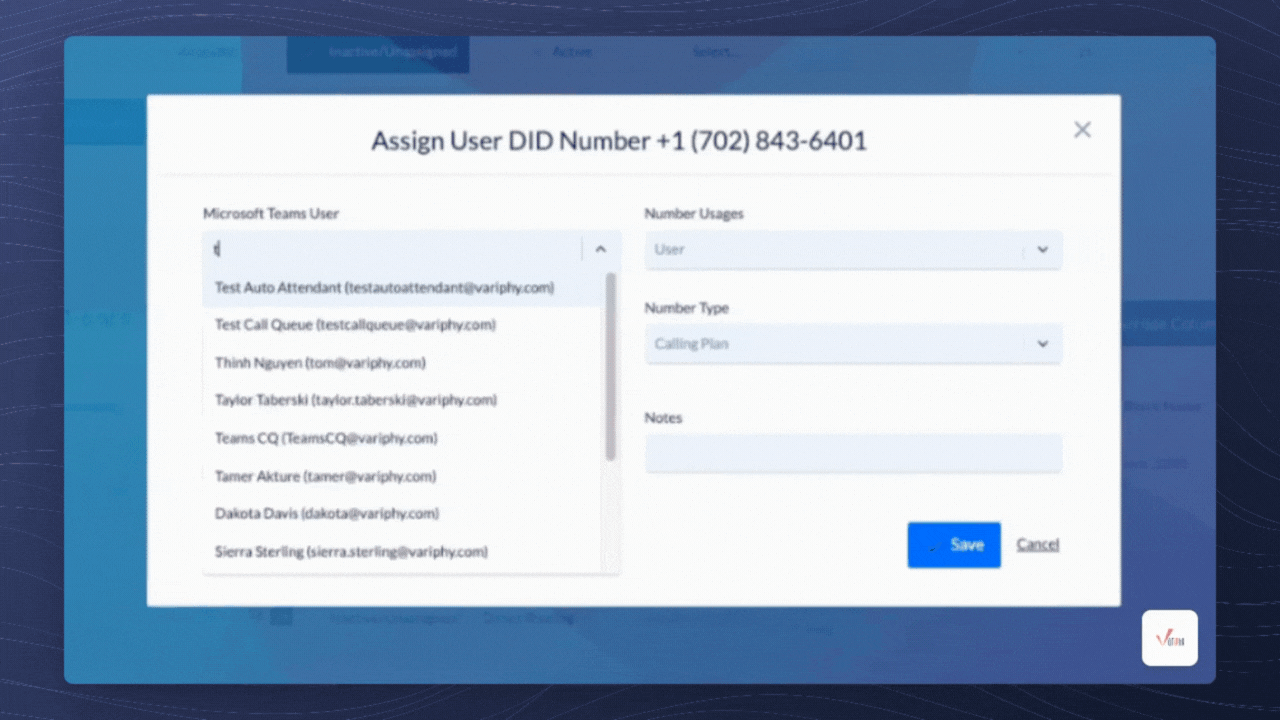This screenshot has width=1280, height=720.
Task: Open the Number Usages dropdown
Action: [852, 250]
